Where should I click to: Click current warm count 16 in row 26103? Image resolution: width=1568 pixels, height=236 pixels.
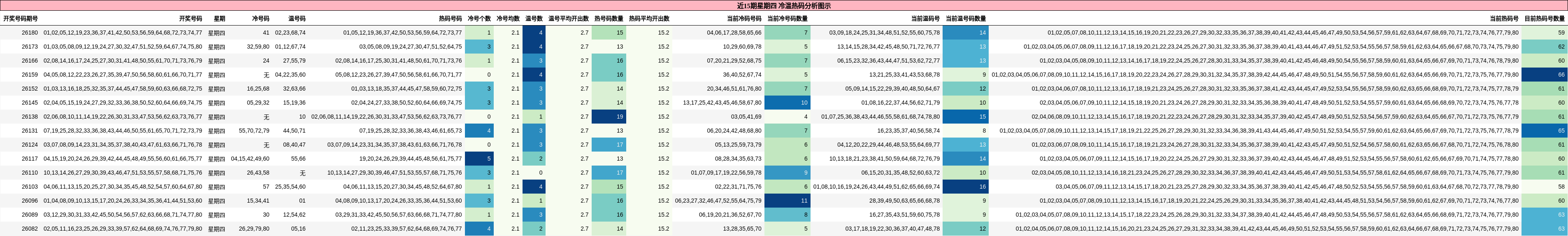pos(966,187)
